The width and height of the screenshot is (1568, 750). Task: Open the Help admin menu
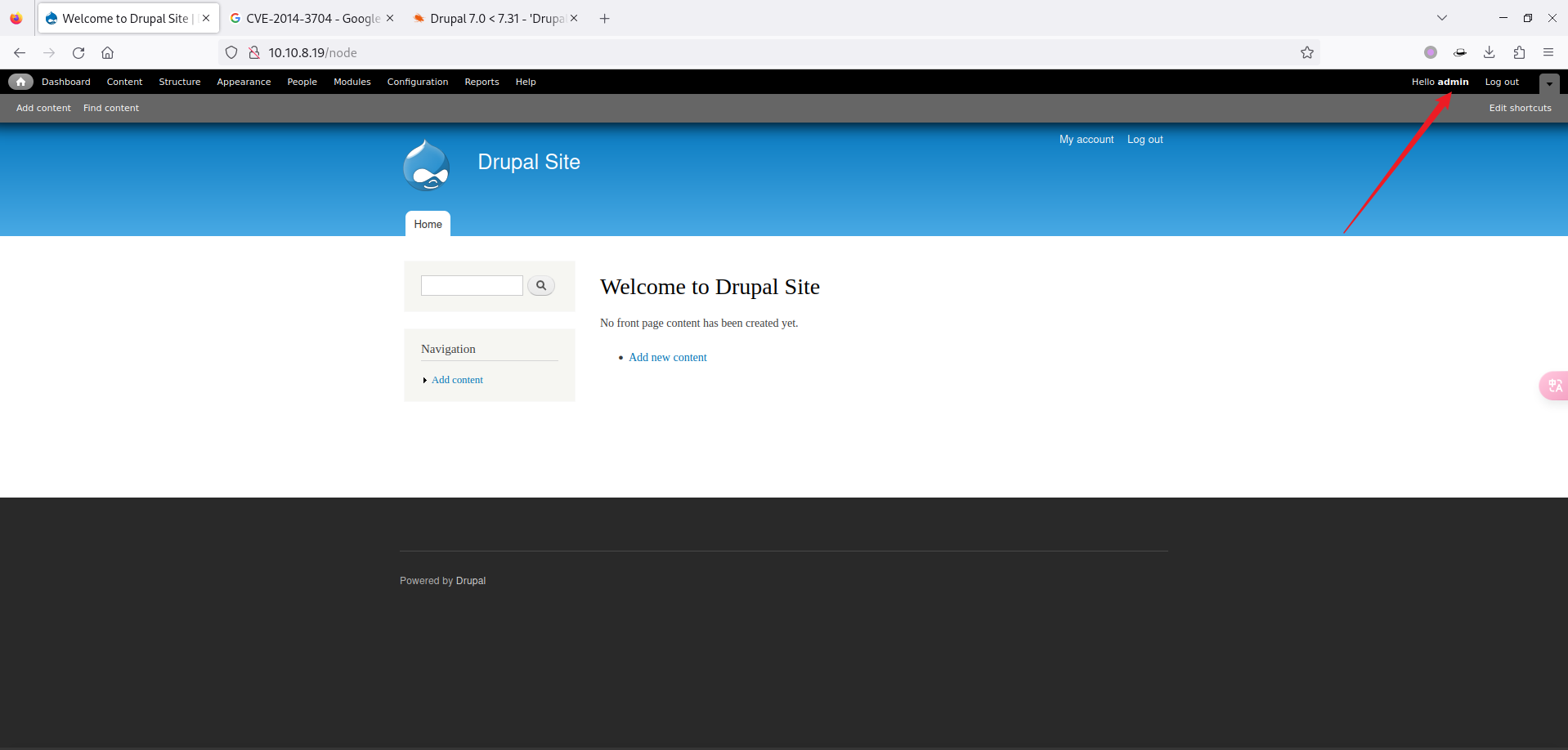pyautogui.click(x=526, y=82)
